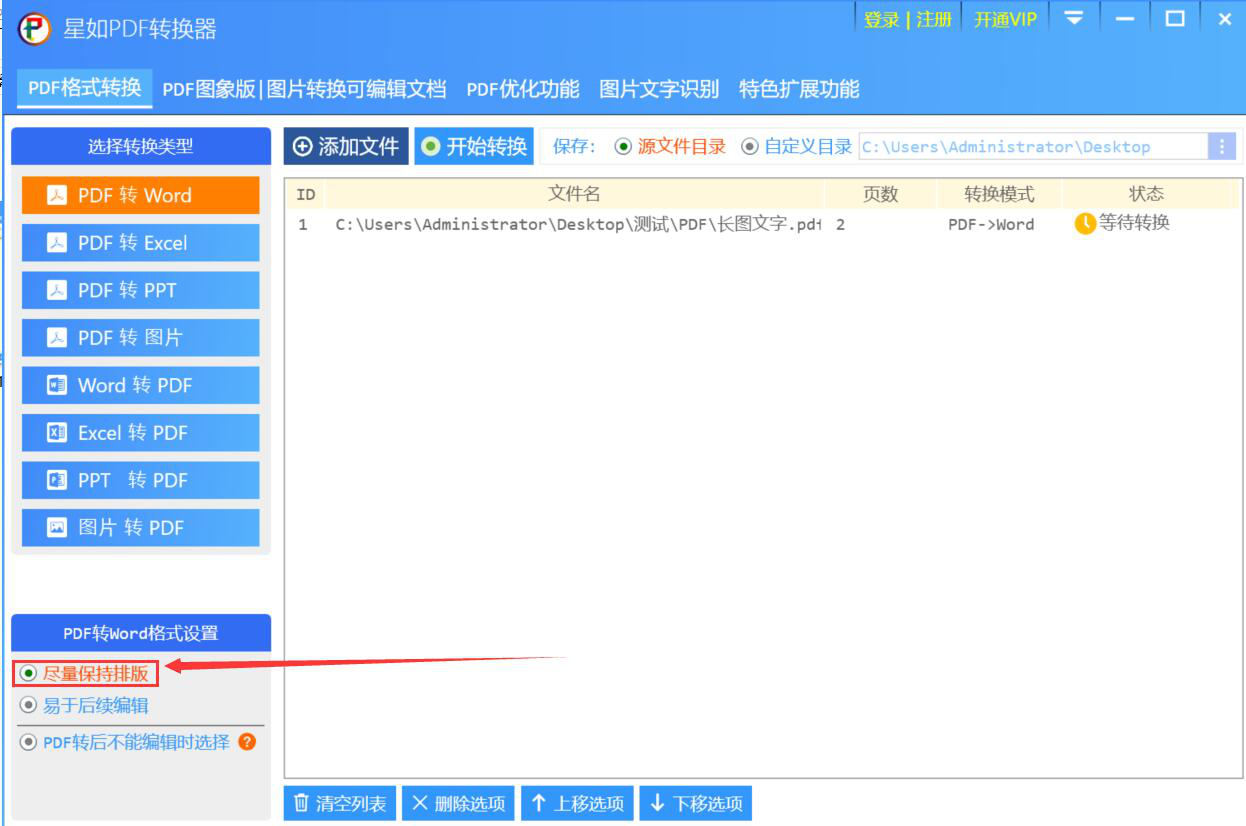Select 尽量保持排版 radio option
The image size is (1246, 826).
(x=85, y=674)
